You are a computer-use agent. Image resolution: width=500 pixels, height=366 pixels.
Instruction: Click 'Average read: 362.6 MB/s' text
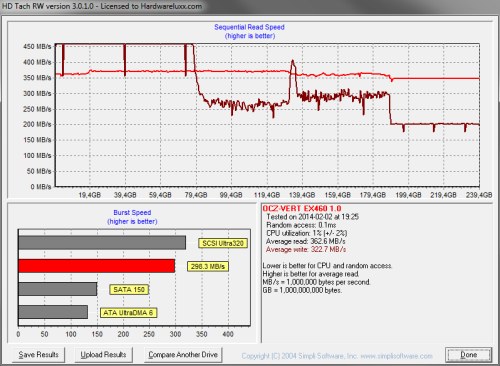306,241
